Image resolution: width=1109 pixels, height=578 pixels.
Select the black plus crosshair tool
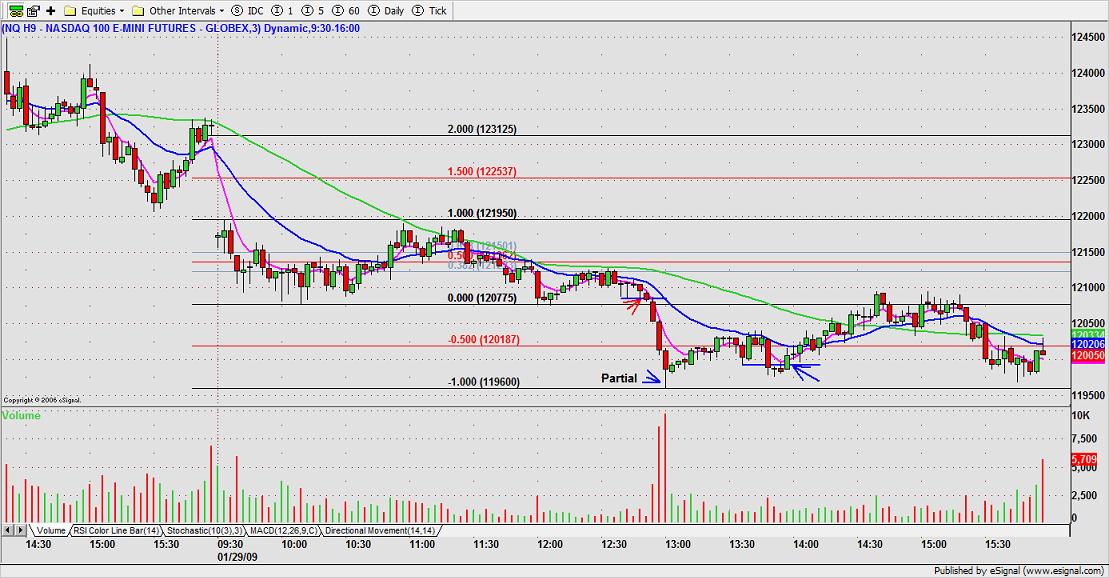[51, 11]
